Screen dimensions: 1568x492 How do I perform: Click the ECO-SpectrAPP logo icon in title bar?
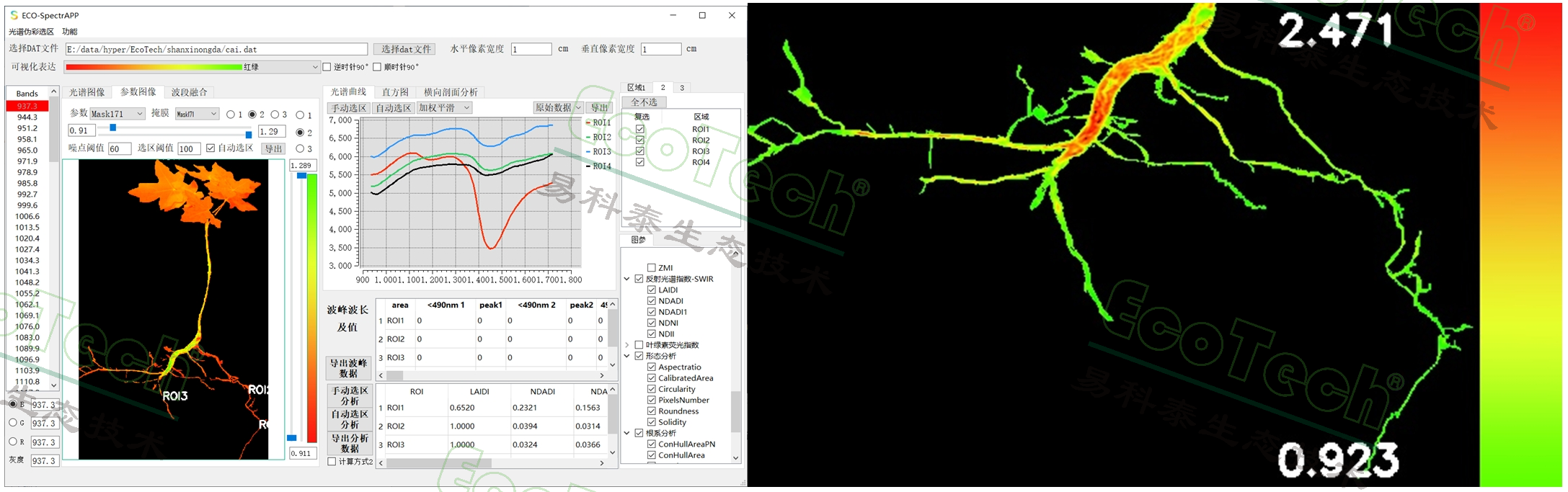pos(14,15)
